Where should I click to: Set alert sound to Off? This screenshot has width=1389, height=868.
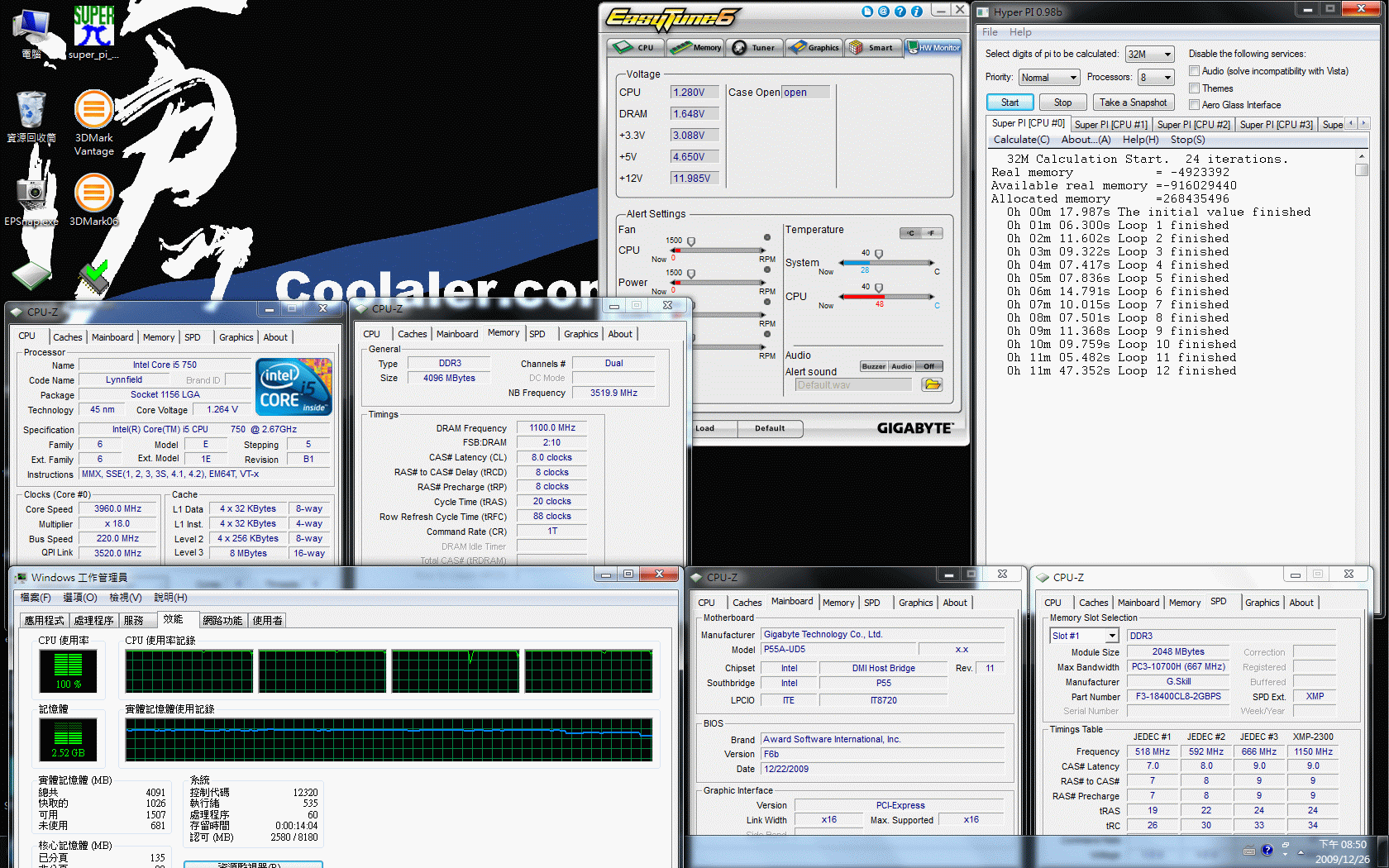click(928, 366)
